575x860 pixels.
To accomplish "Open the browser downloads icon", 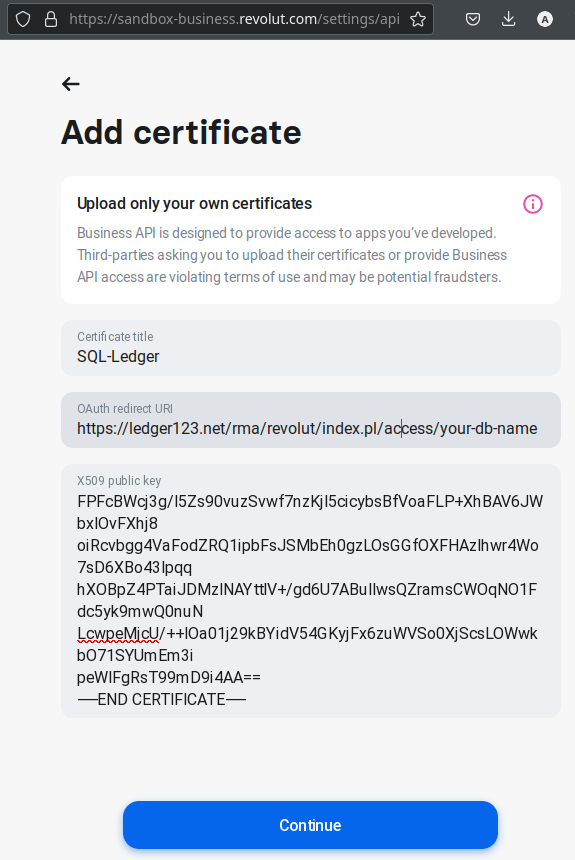I will 509,19.
